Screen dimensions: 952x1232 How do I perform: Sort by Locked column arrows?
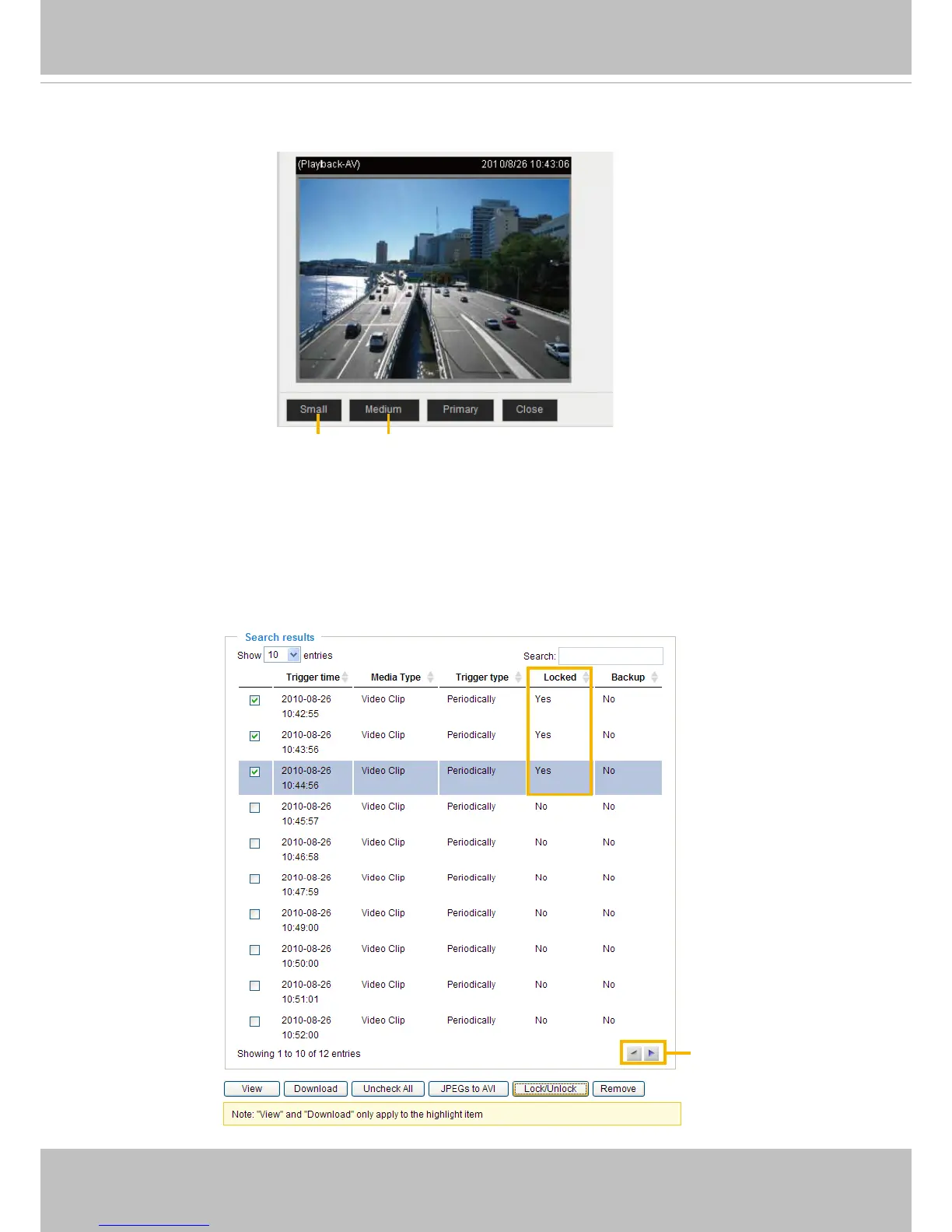[586, 677]
